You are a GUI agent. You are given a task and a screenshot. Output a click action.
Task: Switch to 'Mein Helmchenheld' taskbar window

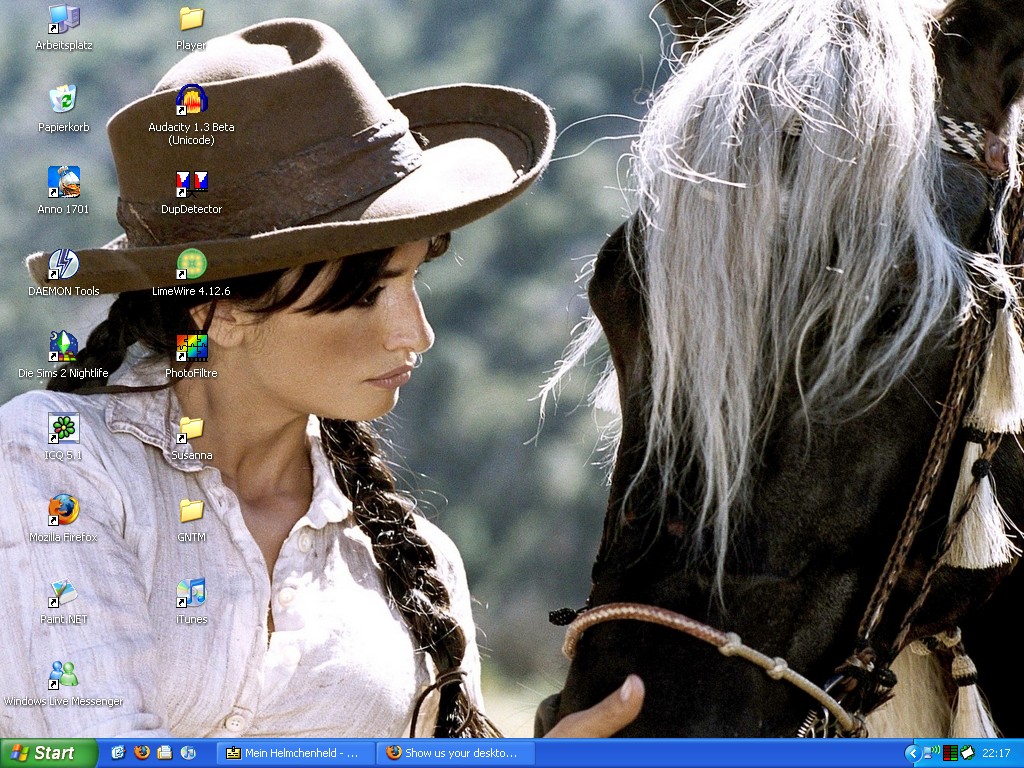pyautogui.click(x=295, y=753)
